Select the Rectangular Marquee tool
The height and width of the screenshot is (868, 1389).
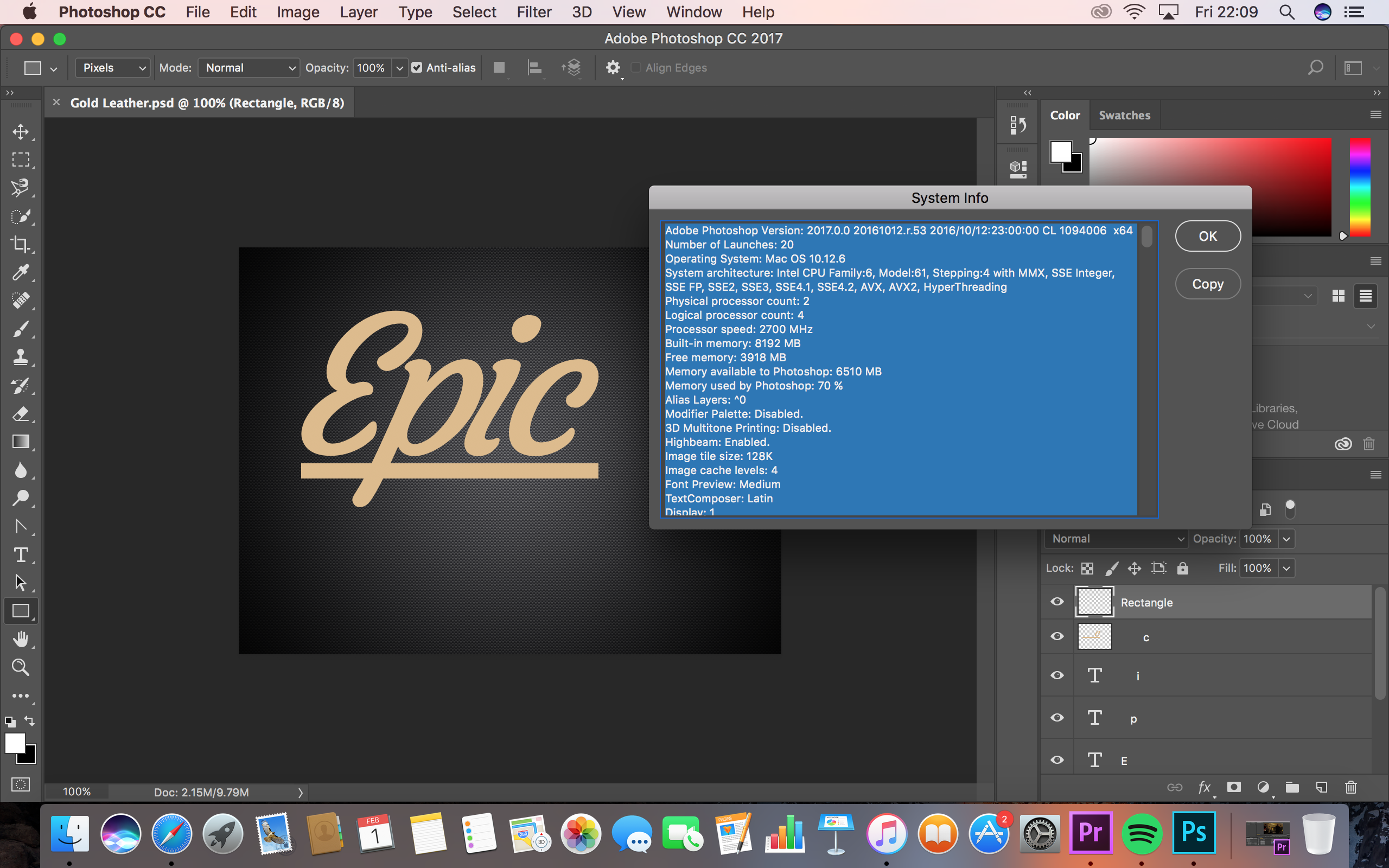click(x=21, y=159)
